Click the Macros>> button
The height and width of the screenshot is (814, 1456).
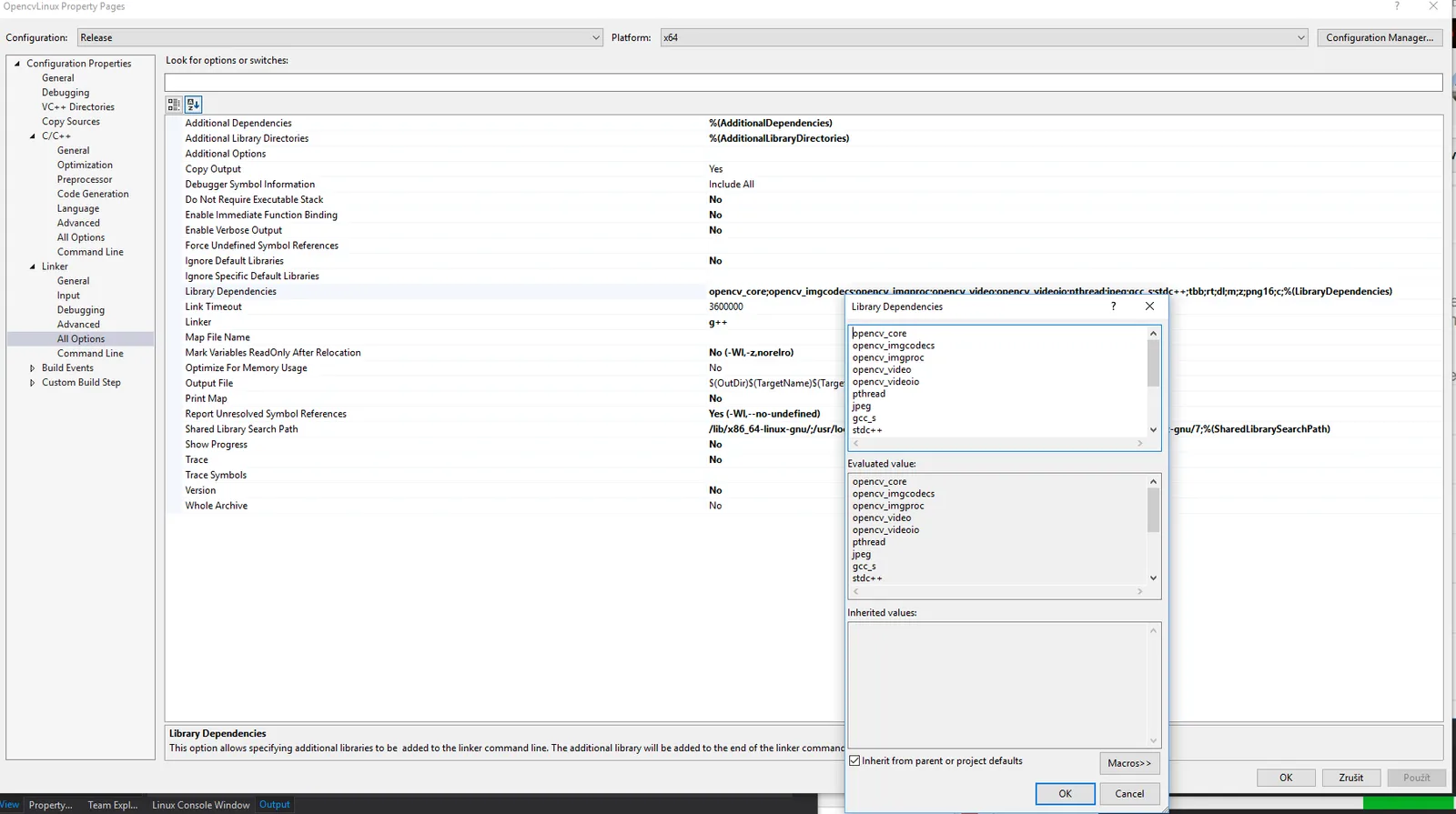click(1129, 763)
